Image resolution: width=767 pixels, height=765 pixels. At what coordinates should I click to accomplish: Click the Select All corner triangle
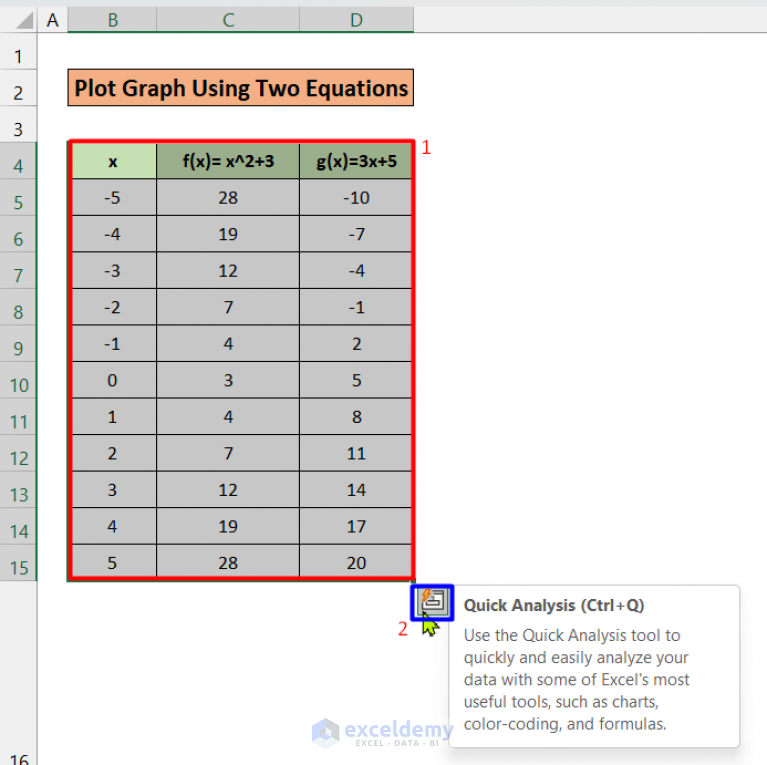[x=24, y=21]
